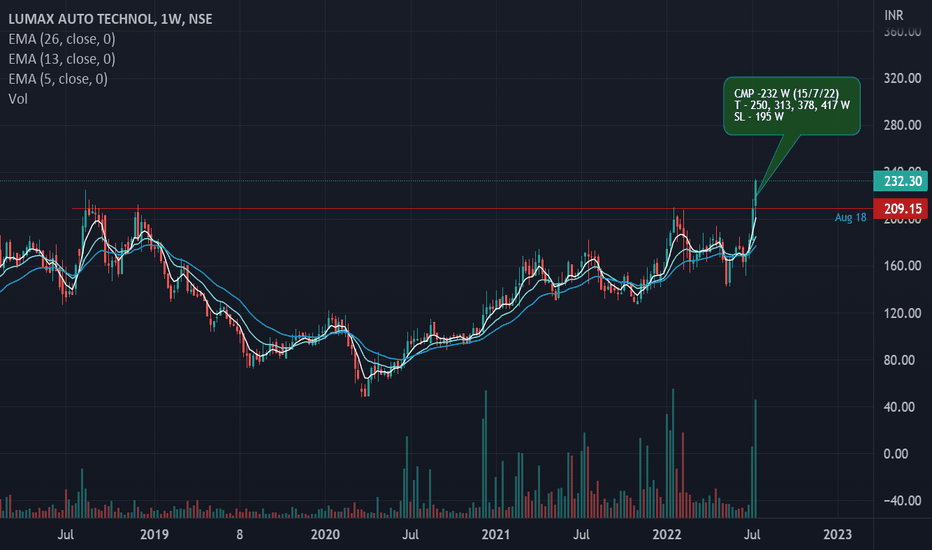Click the Vol indicator label
Screen dimensions: 932x550
tap(18, 99)
